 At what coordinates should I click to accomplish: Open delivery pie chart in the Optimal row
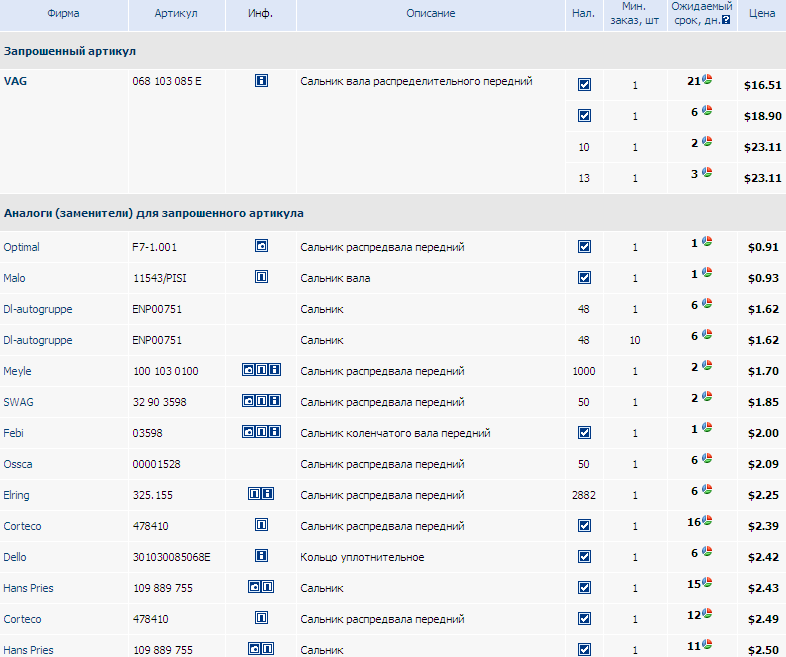[x=707, y=241]
